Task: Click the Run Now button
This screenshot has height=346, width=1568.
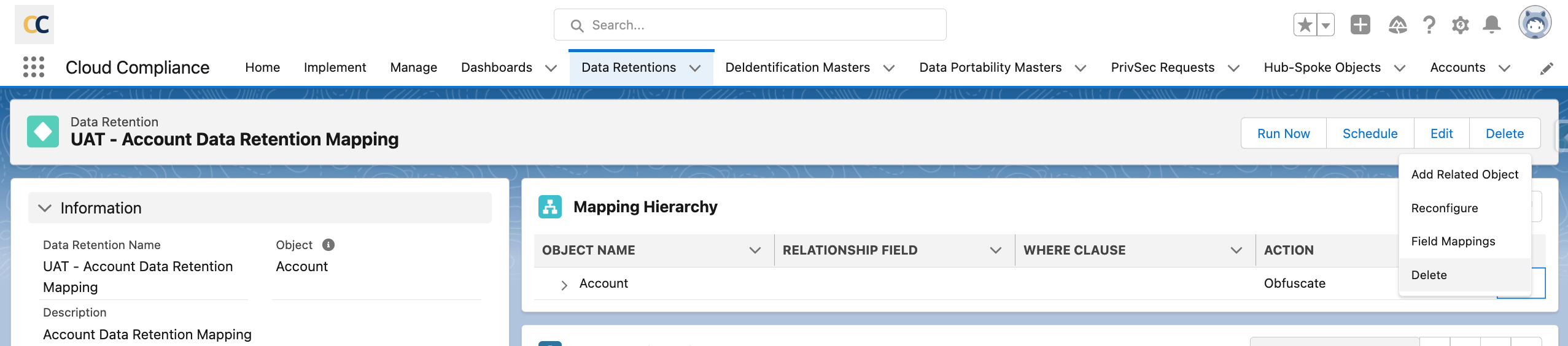Action: point(1283,134)
